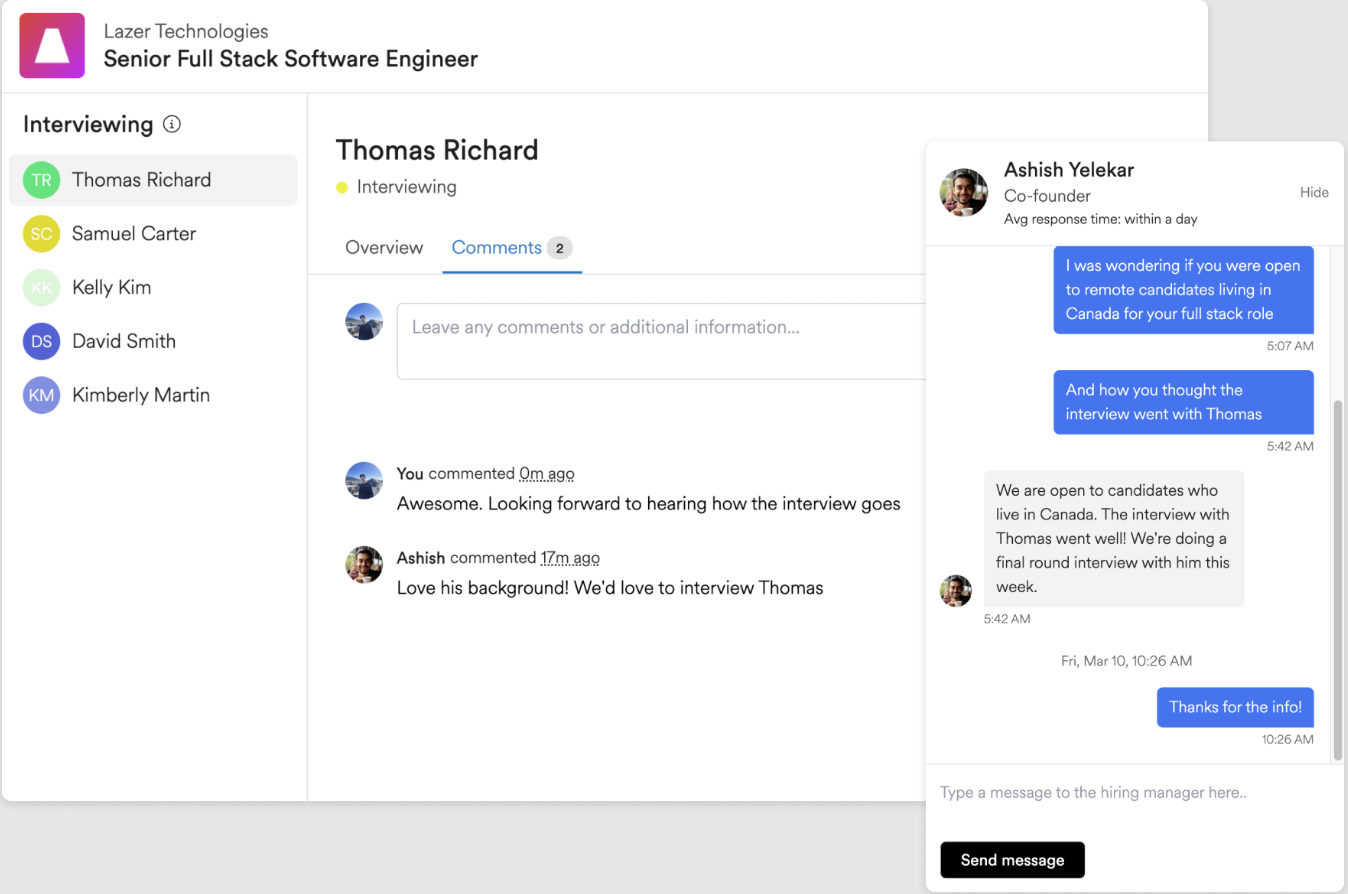Click Ashish Yelekar's profile photo in chat header
Screen dimensions: 1348x894
click(964, 192)
